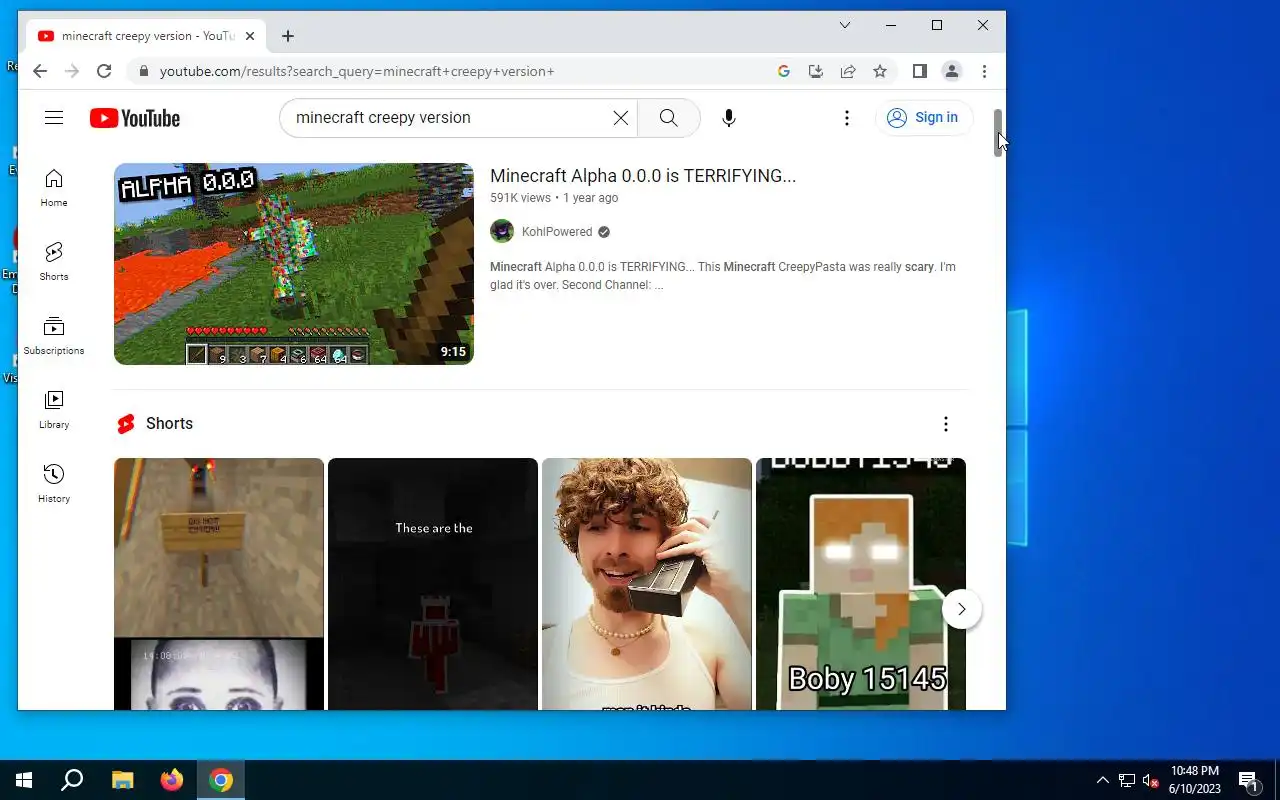This screenshot has width=1280, height=800.
Task: Open Library in the sidebar
Action: point(54,410)
